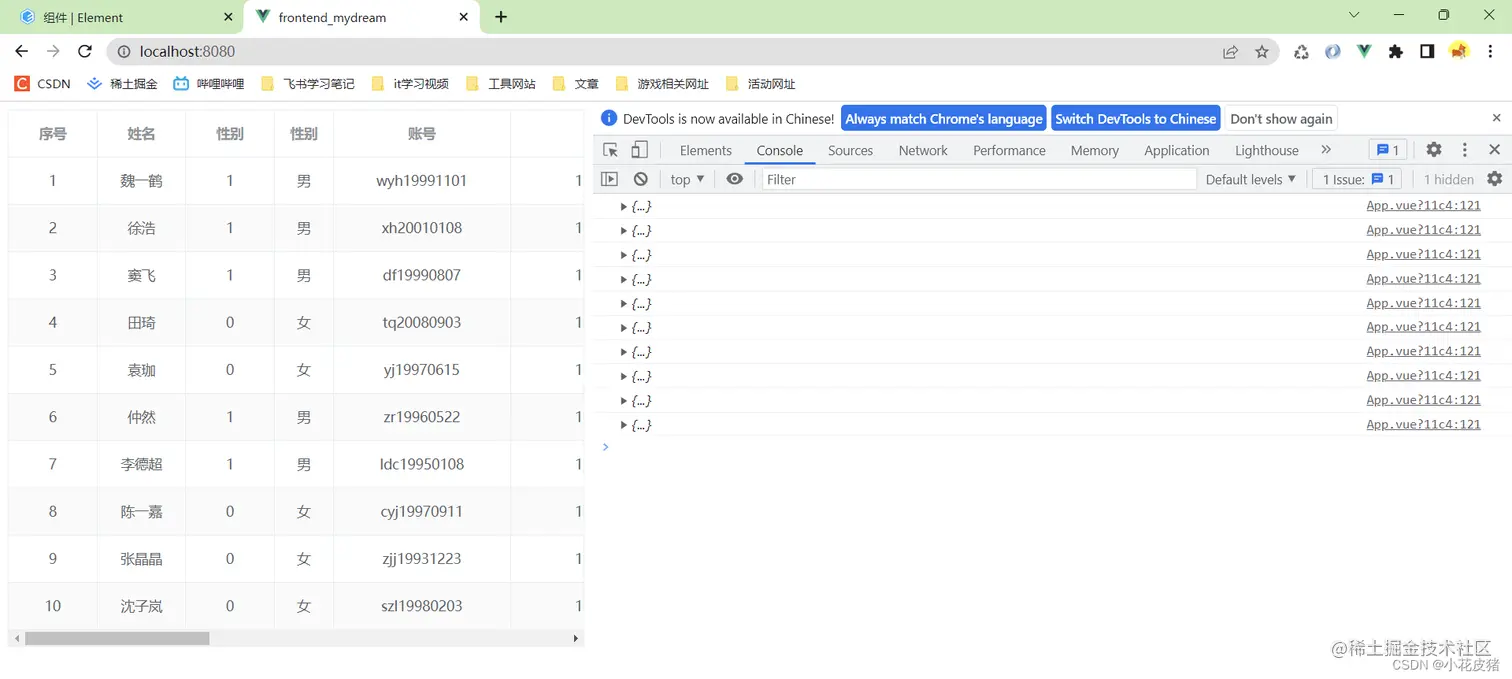Open the 稀土掘金 bookmark
1512x679 pixels.
pos(122,84)
